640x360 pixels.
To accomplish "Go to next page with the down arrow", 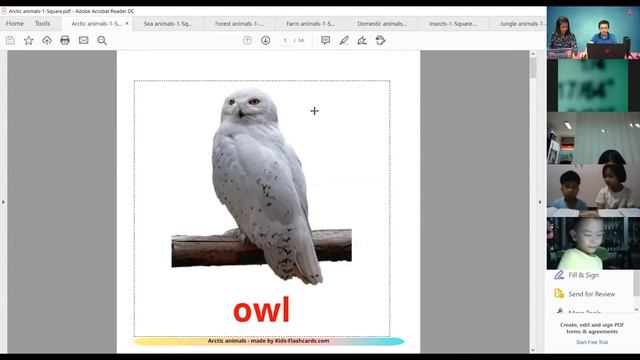I will [266, 40].
